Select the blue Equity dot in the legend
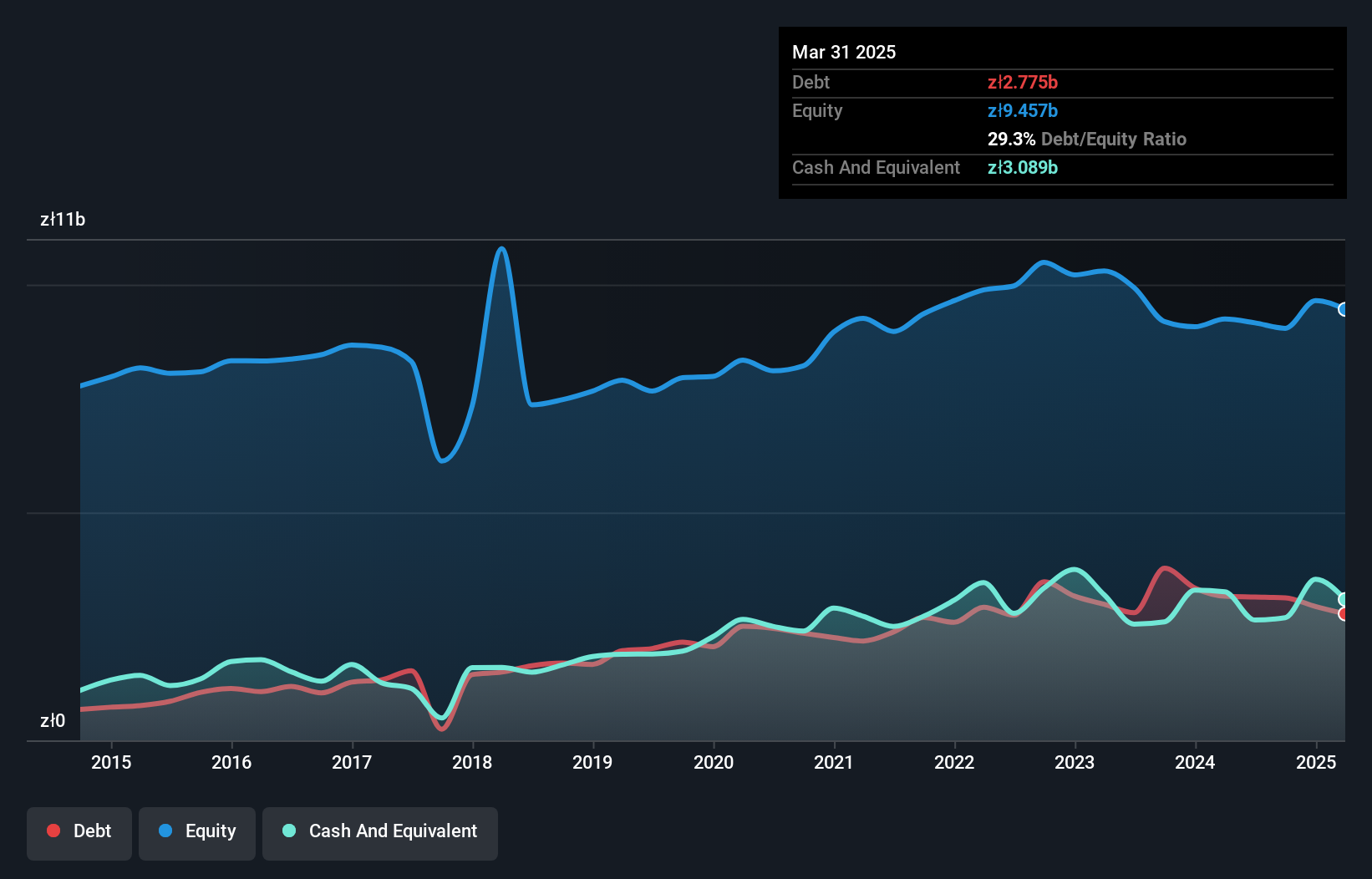Viewport: 1372px width, 879px height. [x=164, y=831]
